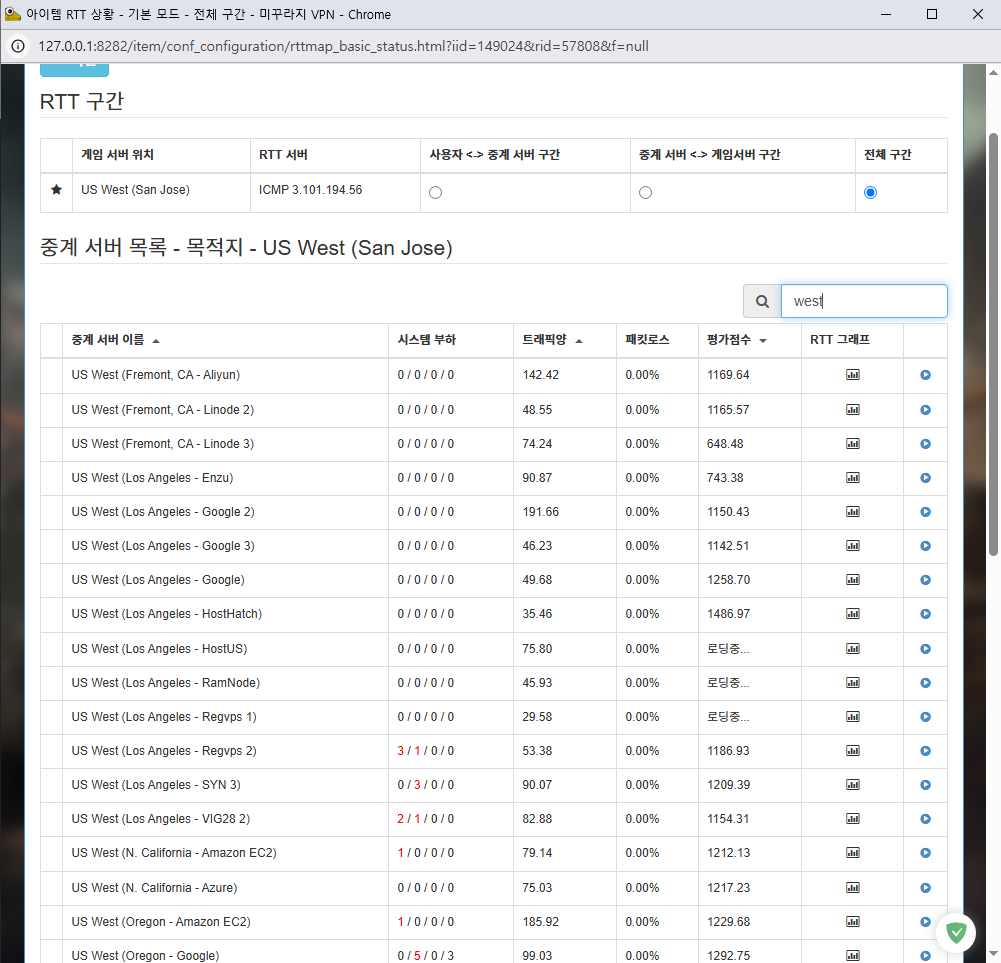The image size is (1001, 963).
Task: Open RTT graph for Fremont, CA - Aliyun
Action: 852,375
